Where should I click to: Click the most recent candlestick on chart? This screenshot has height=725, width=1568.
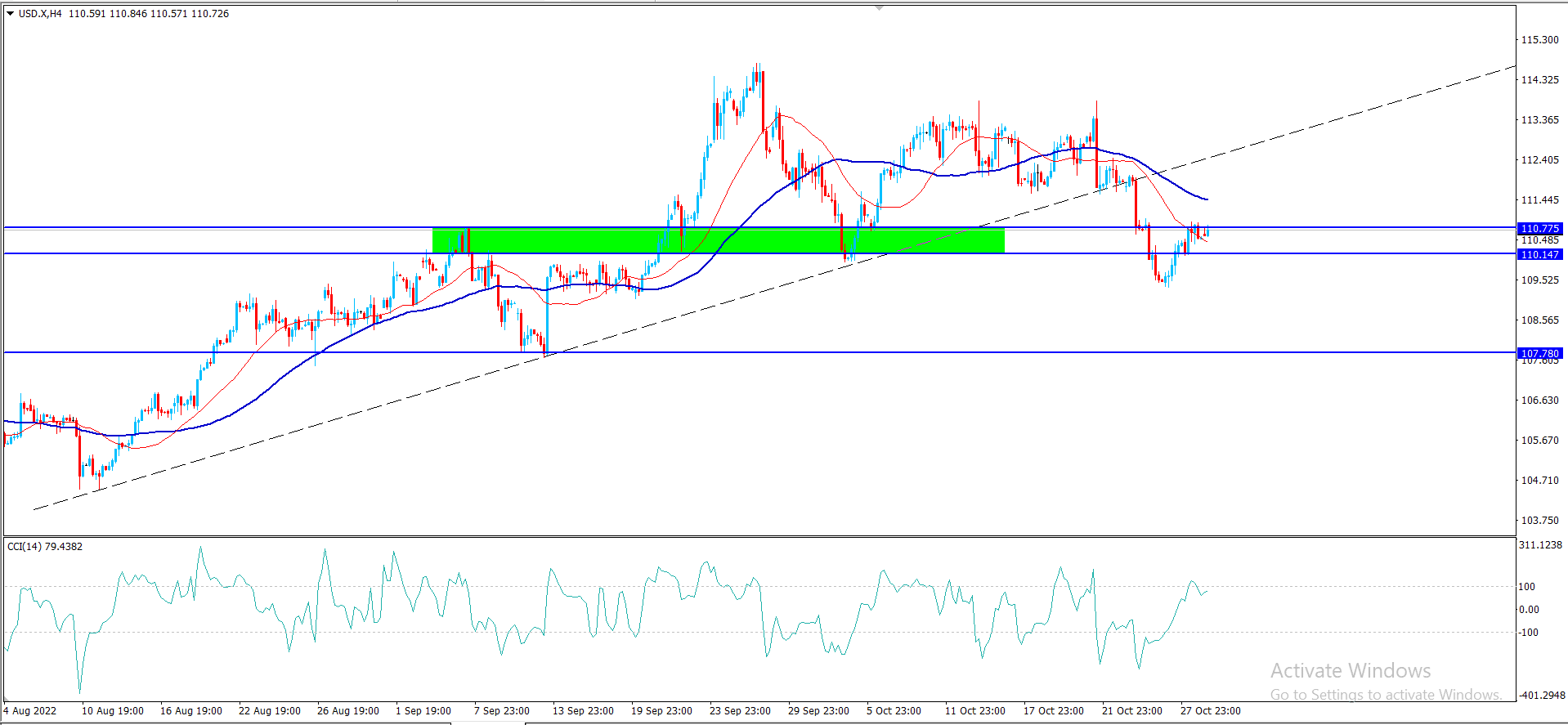1207,234
